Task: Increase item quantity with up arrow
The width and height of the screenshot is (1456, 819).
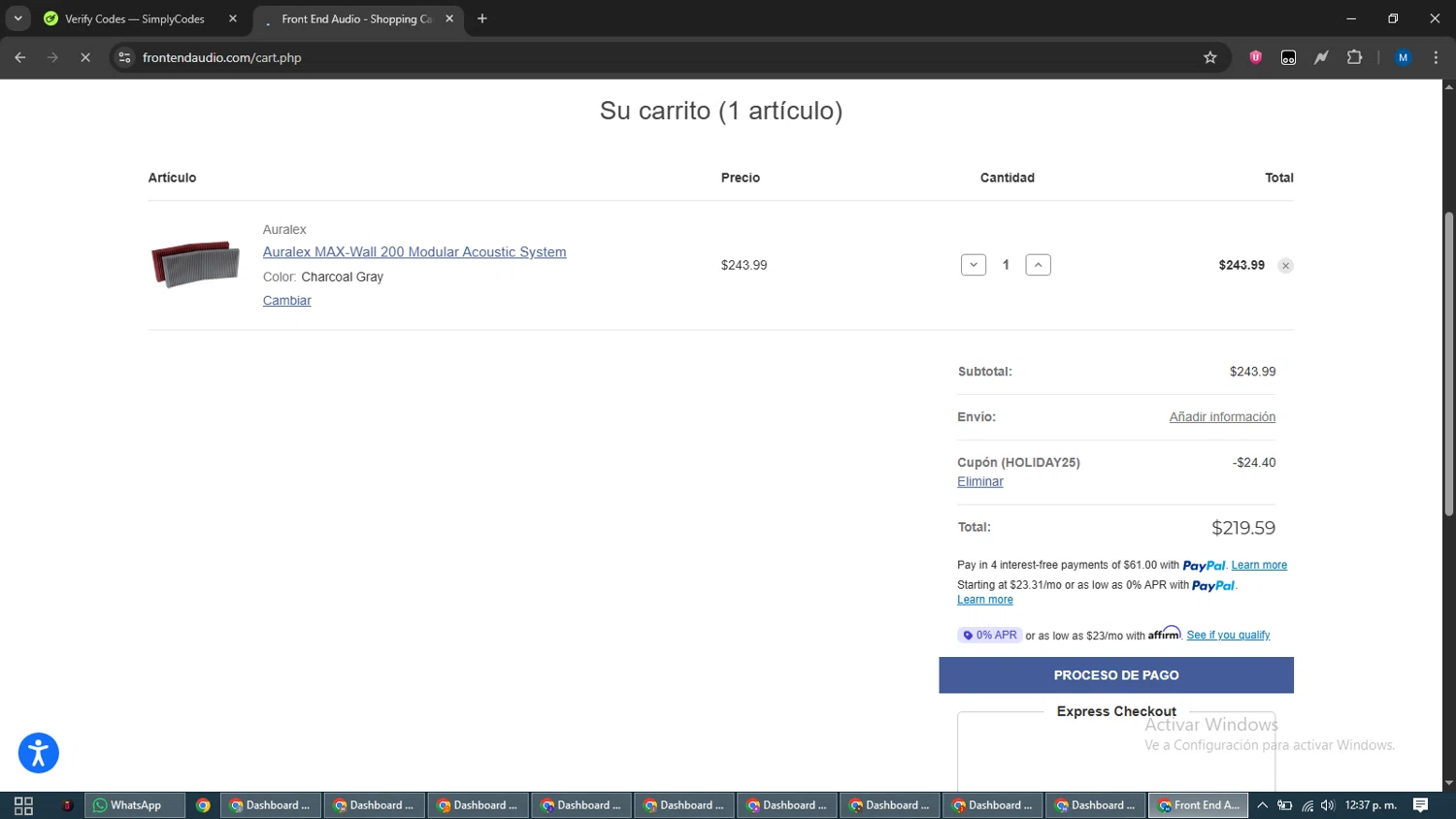Action: 1038,265
